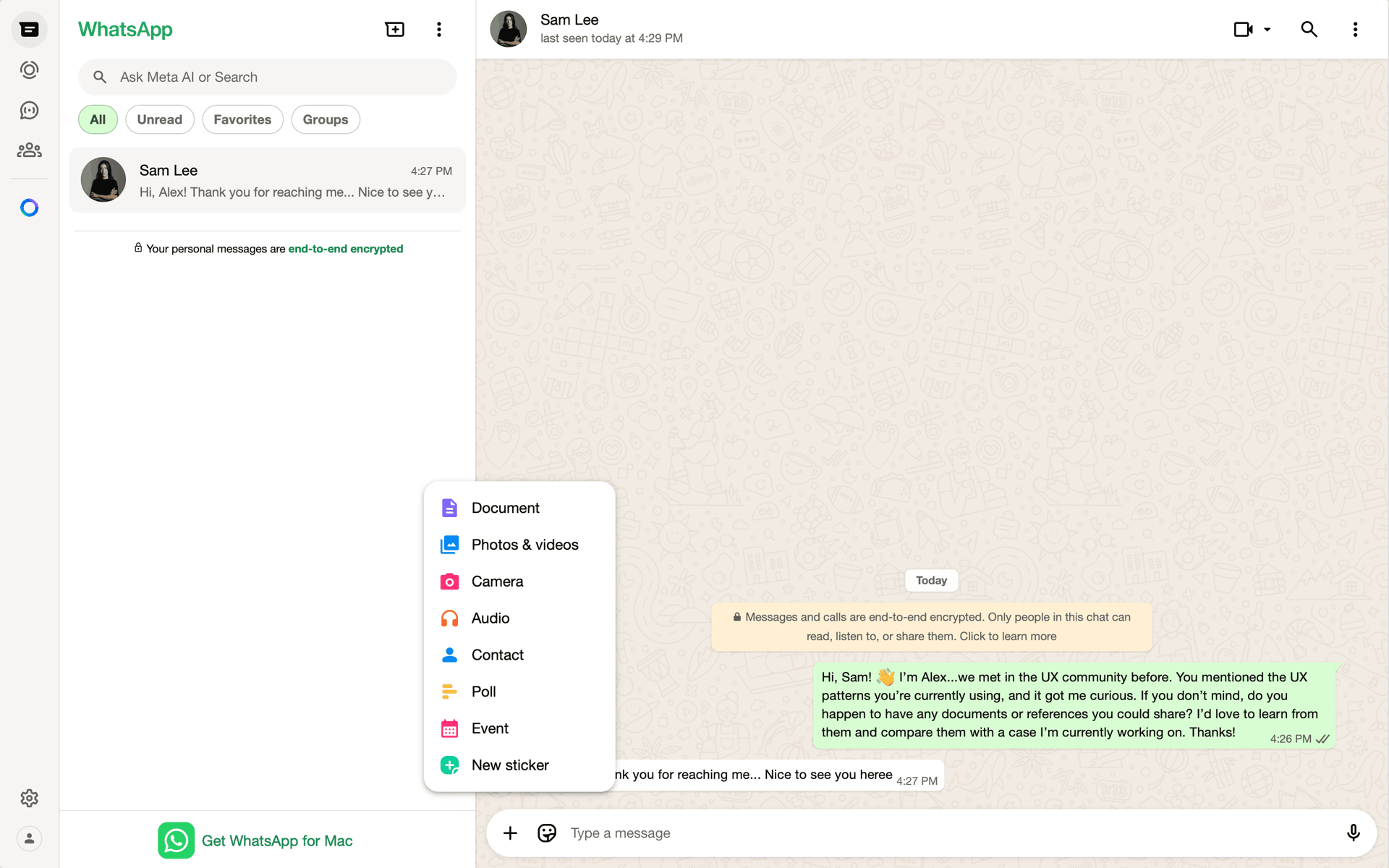Screen dimensions: 1389x868
Task: Start a new chat with plus icon
Action: click(x=394, y=30)
